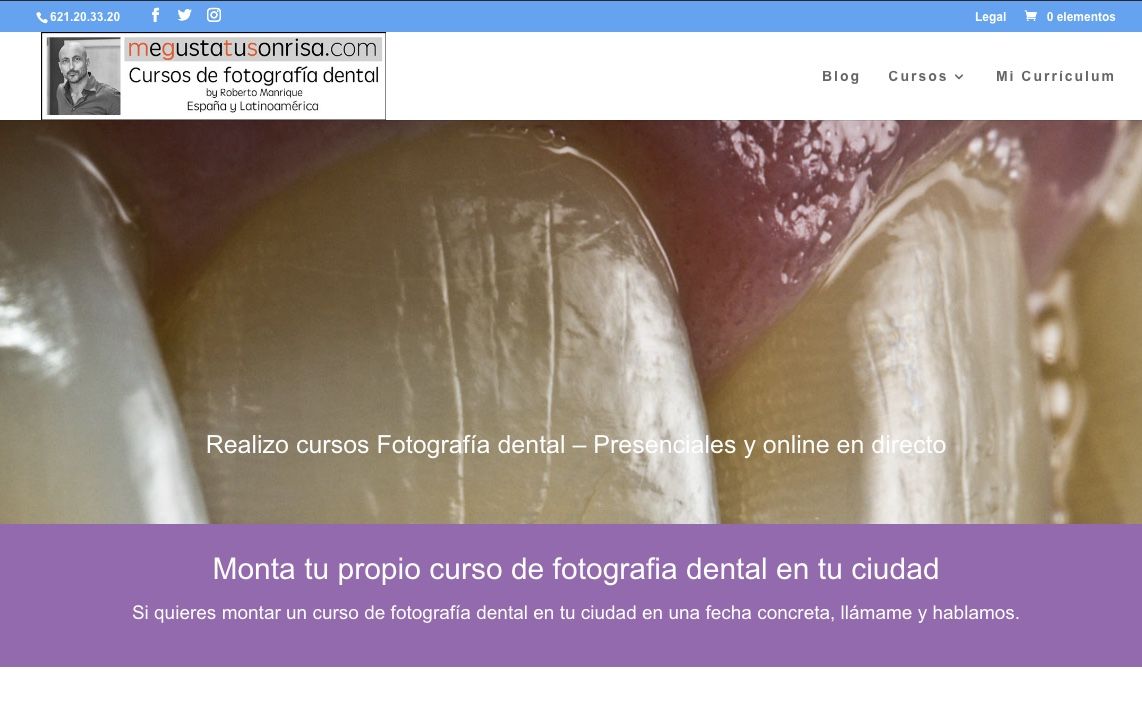Click the 'Realizo cursos Fotografía dental' slide heading
The height and width of the screenshot is (704, 1142).
[x=575, y=444]
